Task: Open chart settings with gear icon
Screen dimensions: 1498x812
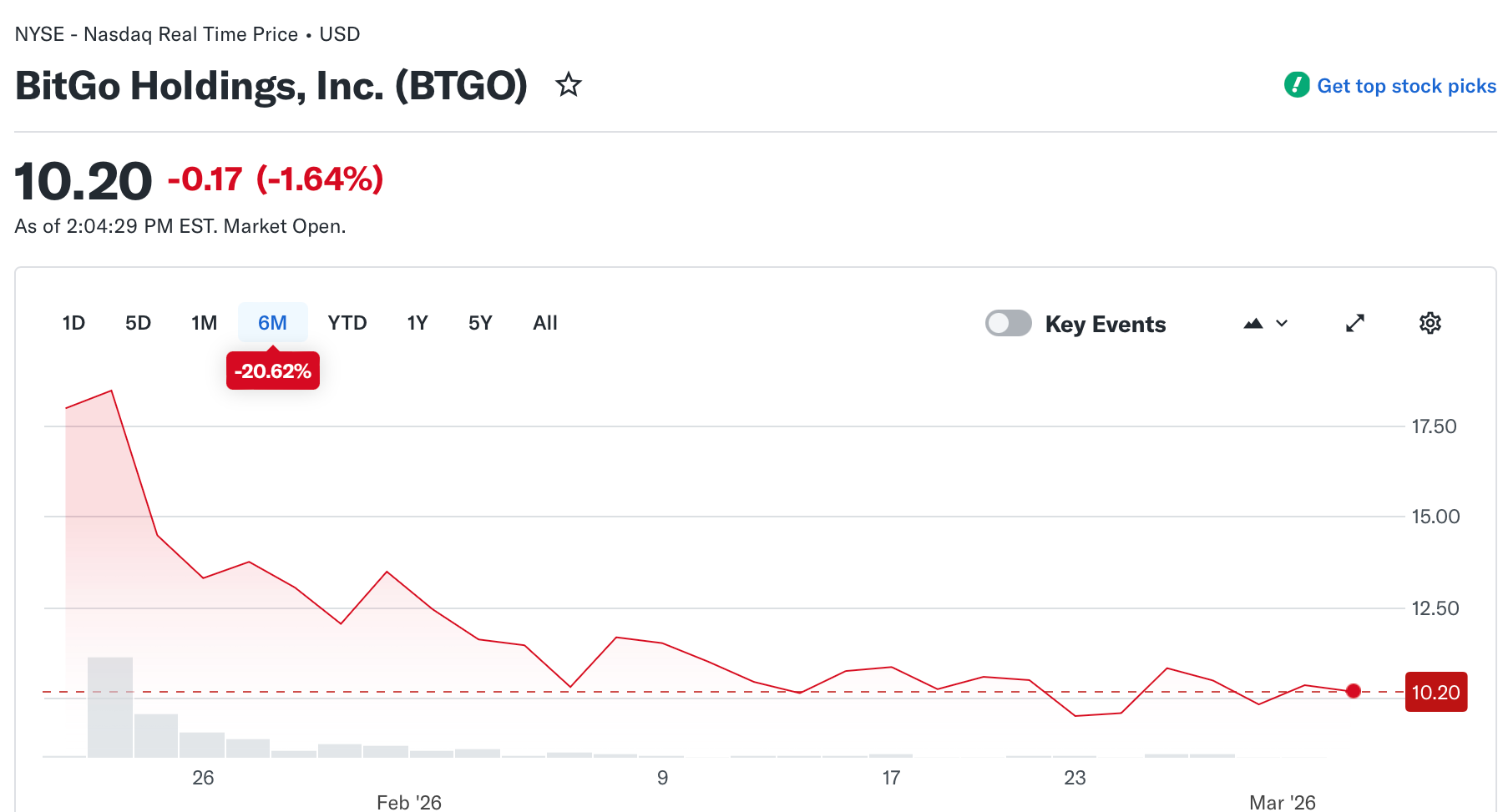Action: pos(1430,323)
